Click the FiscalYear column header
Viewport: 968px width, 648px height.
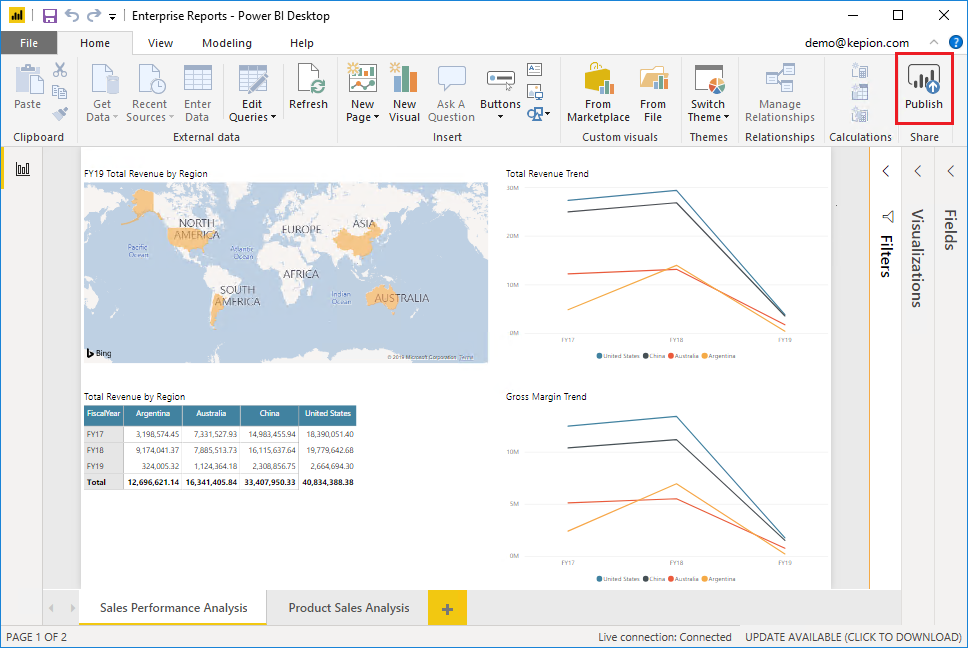point(104,414)
